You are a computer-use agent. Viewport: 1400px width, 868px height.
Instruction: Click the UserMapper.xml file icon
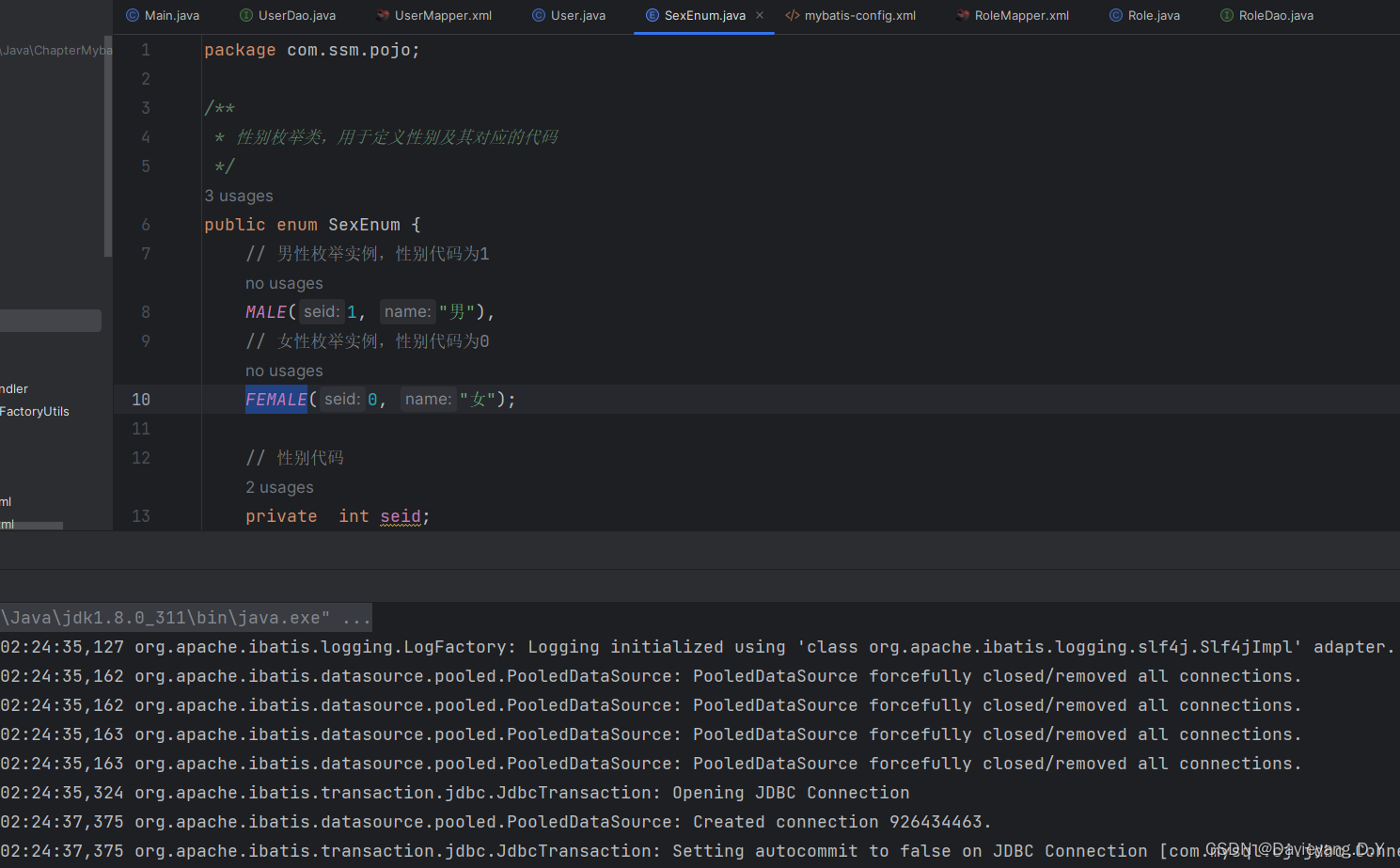point(383,16)
